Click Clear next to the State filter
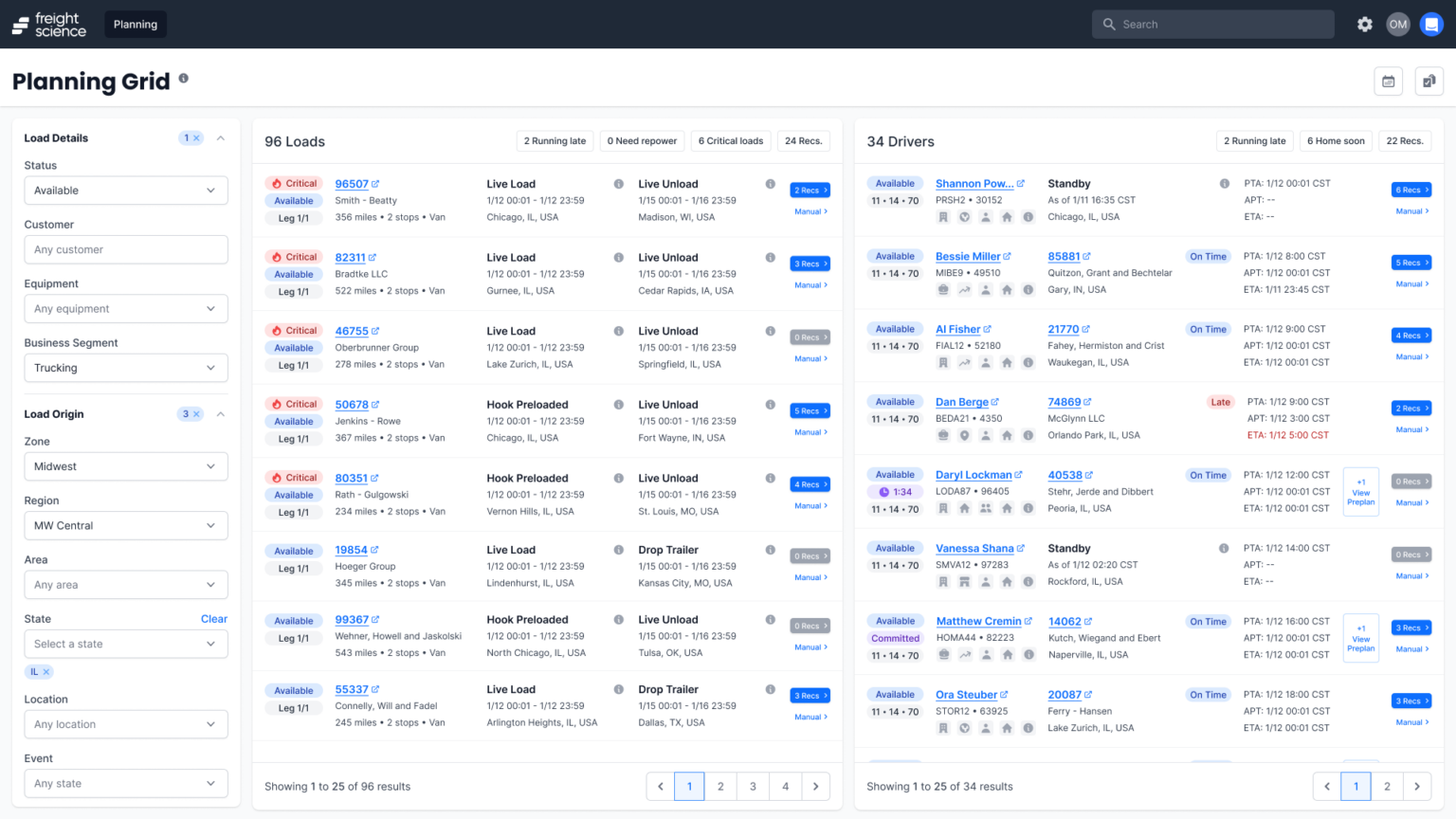 [214, 618]
